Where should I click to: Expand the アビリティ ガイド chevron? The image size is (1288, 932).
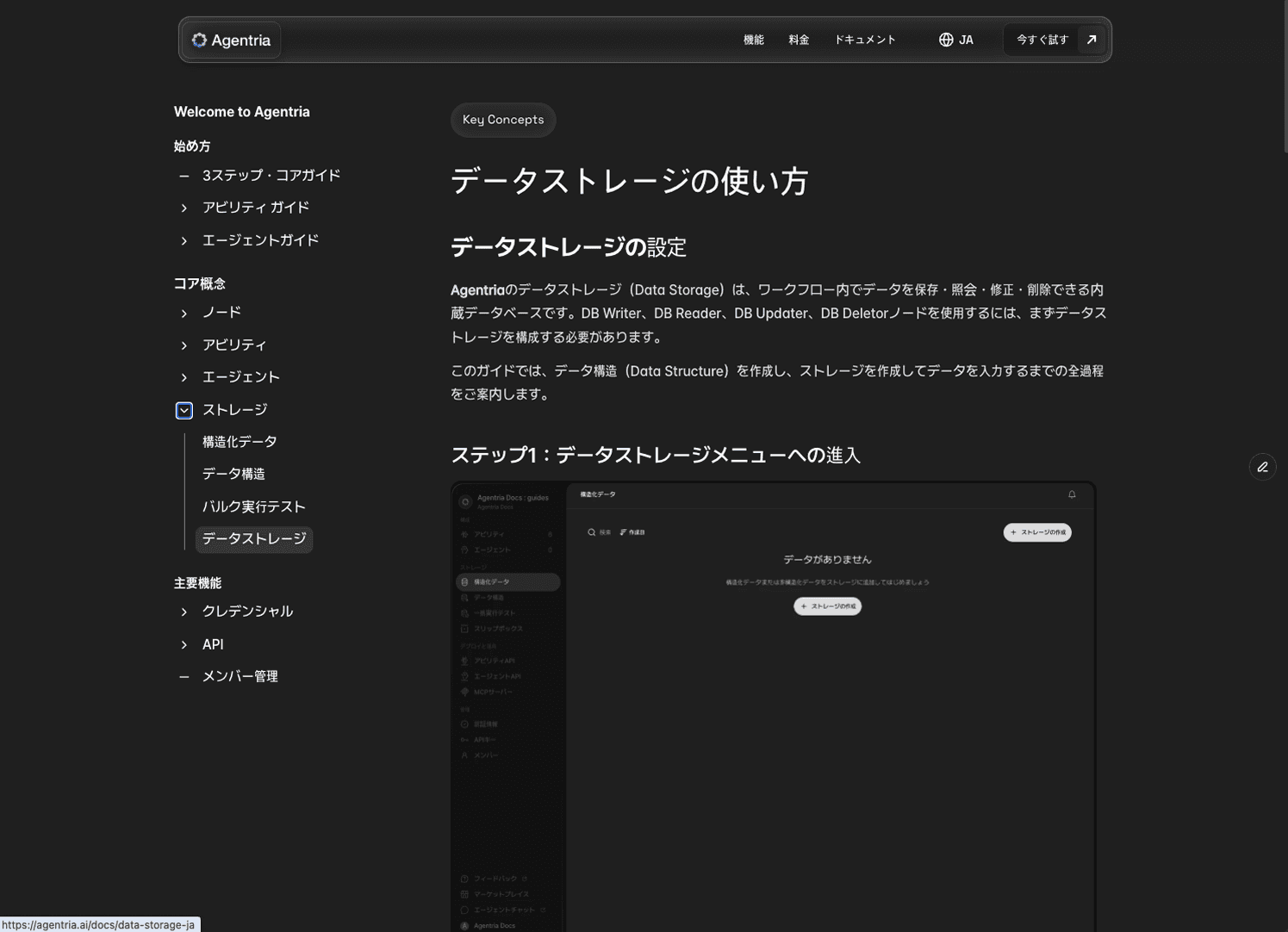[184, 208]
